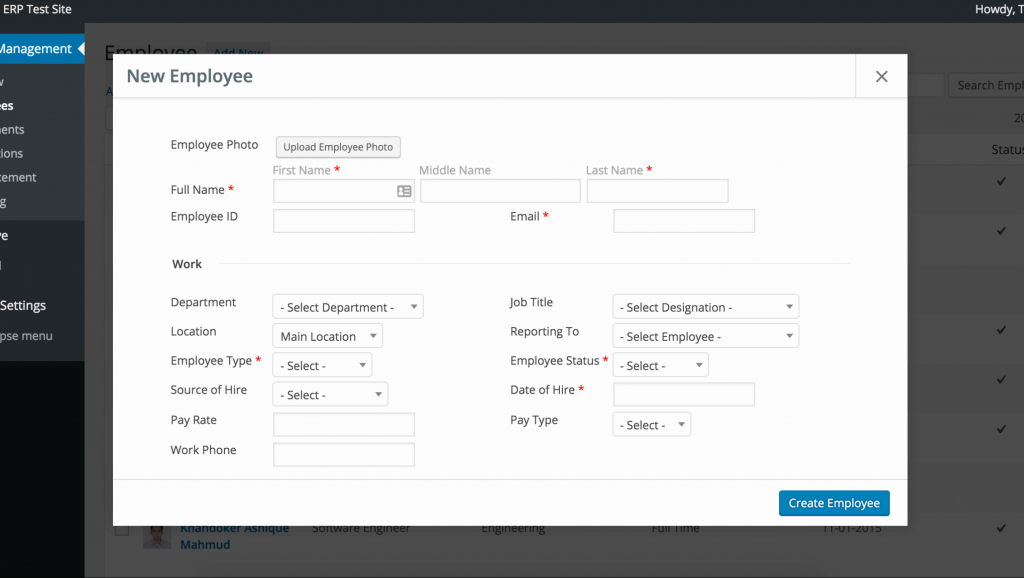Focus the Work Phone input field
The width and height of the screenshot is (1024, 578).
tap(343, 455)
